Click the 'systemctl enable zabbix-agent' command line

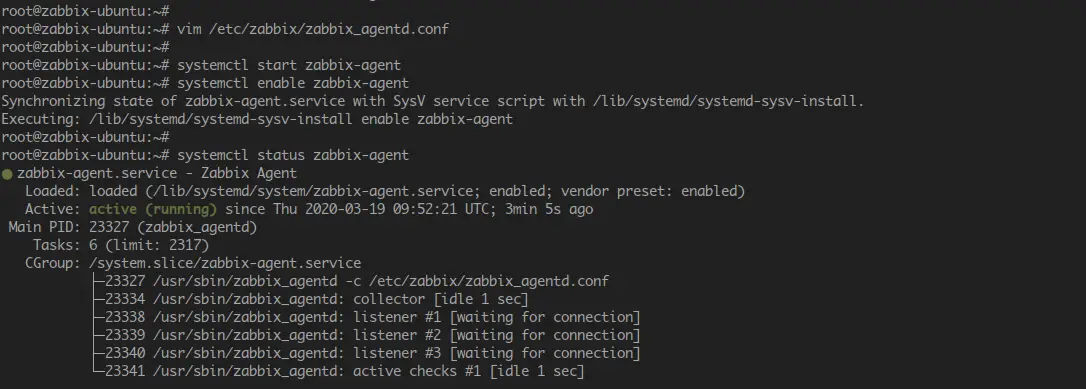[293, 83]
